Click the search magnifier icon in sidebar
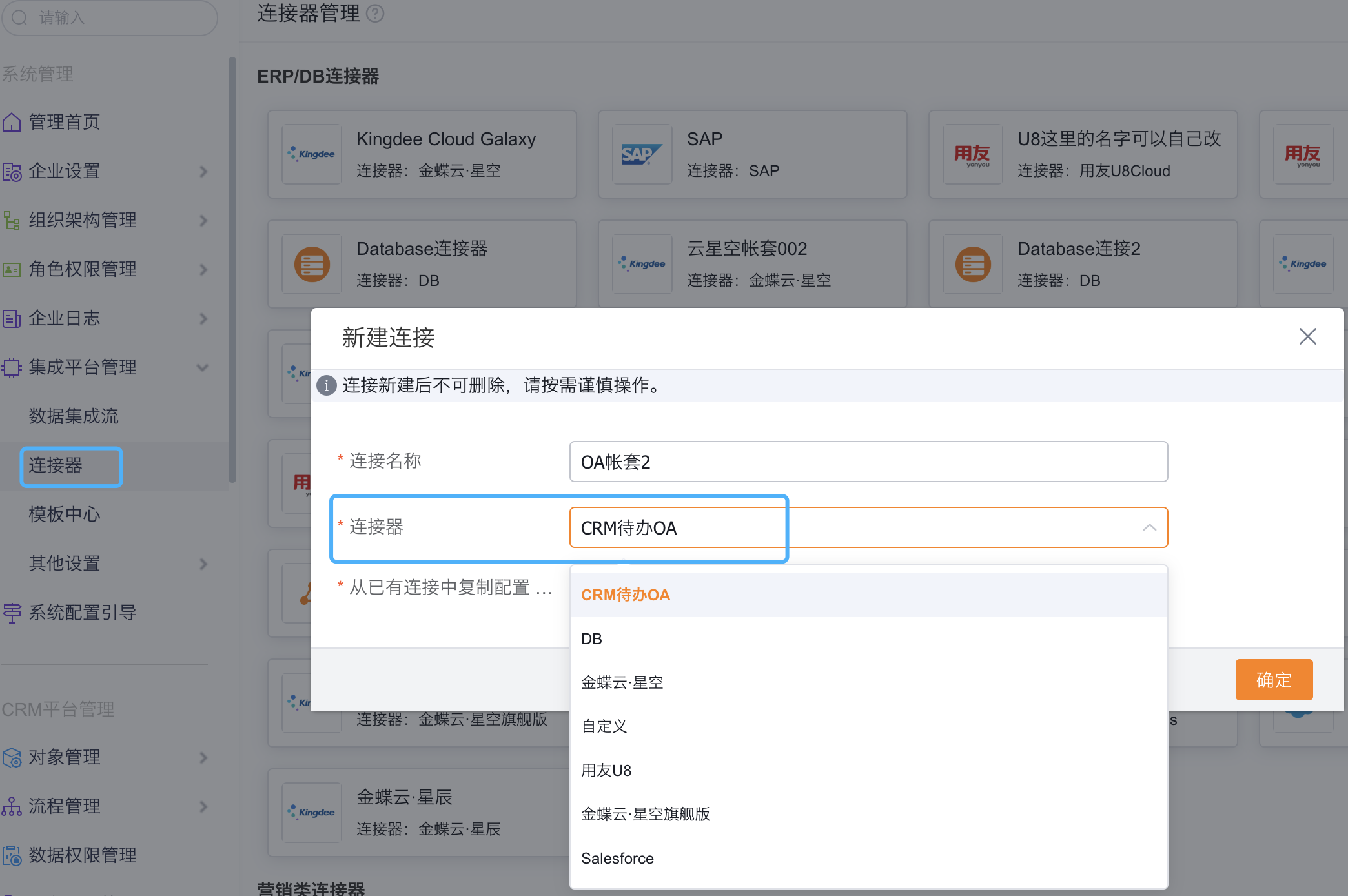Image resolution: width=1348 pixels, height=896 pixels. 19,17
